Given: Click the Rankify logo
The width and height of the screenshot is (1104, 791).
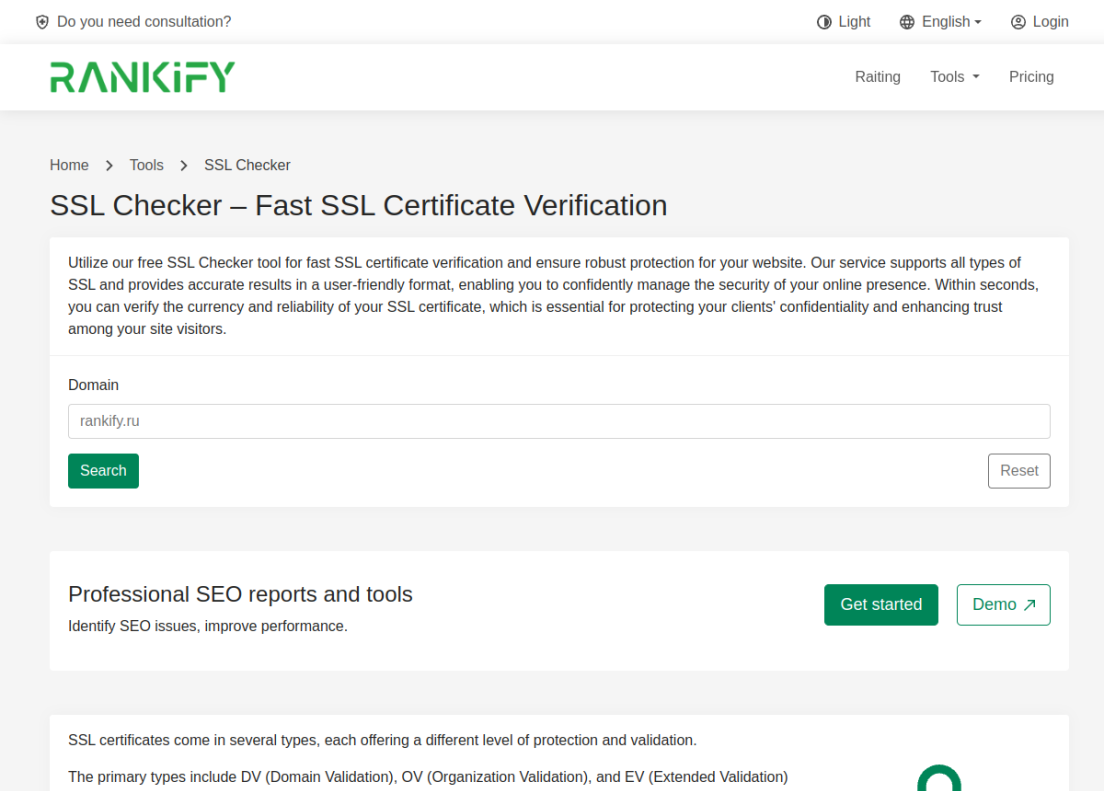Looking at the screenshot, I should click(x=142, y=77).
